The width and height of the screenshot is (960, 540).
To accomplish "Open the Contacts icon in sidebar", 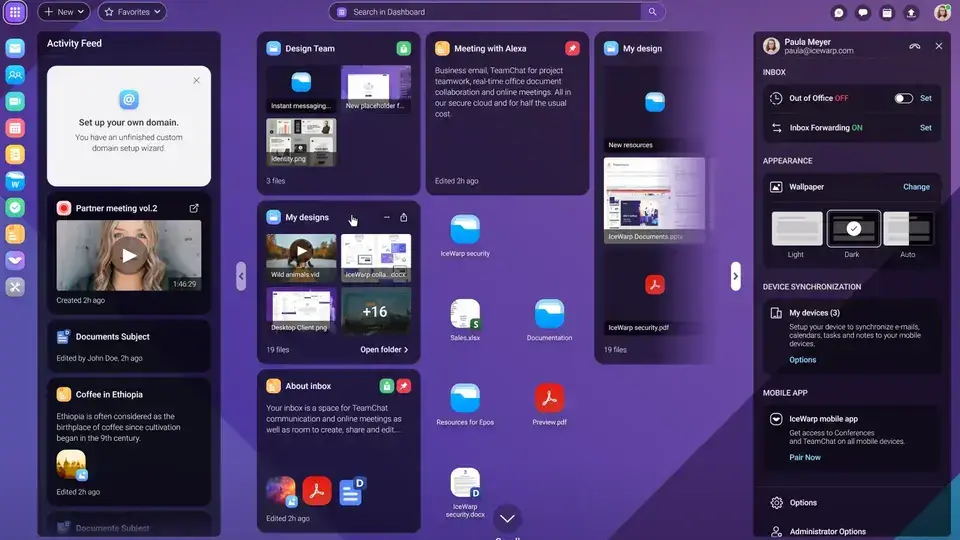I will coord(15,75).
